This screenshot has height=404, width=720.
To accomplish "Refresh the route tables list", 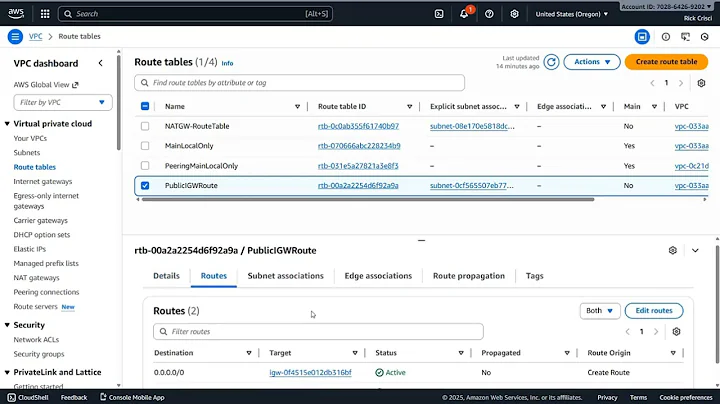I will click(551, 62).
